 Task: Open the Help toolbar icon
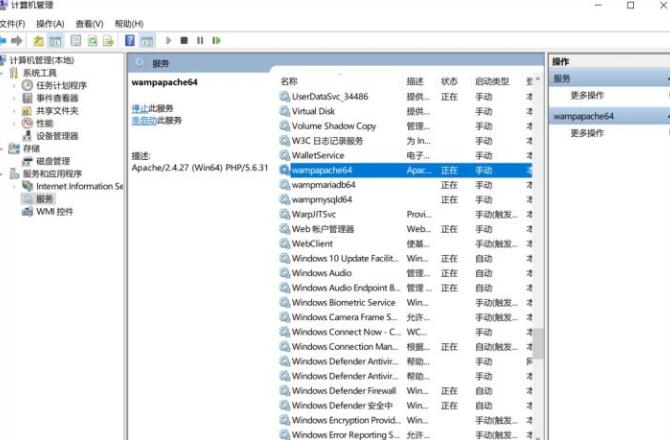pyautogui.click(x=130, y=41)
